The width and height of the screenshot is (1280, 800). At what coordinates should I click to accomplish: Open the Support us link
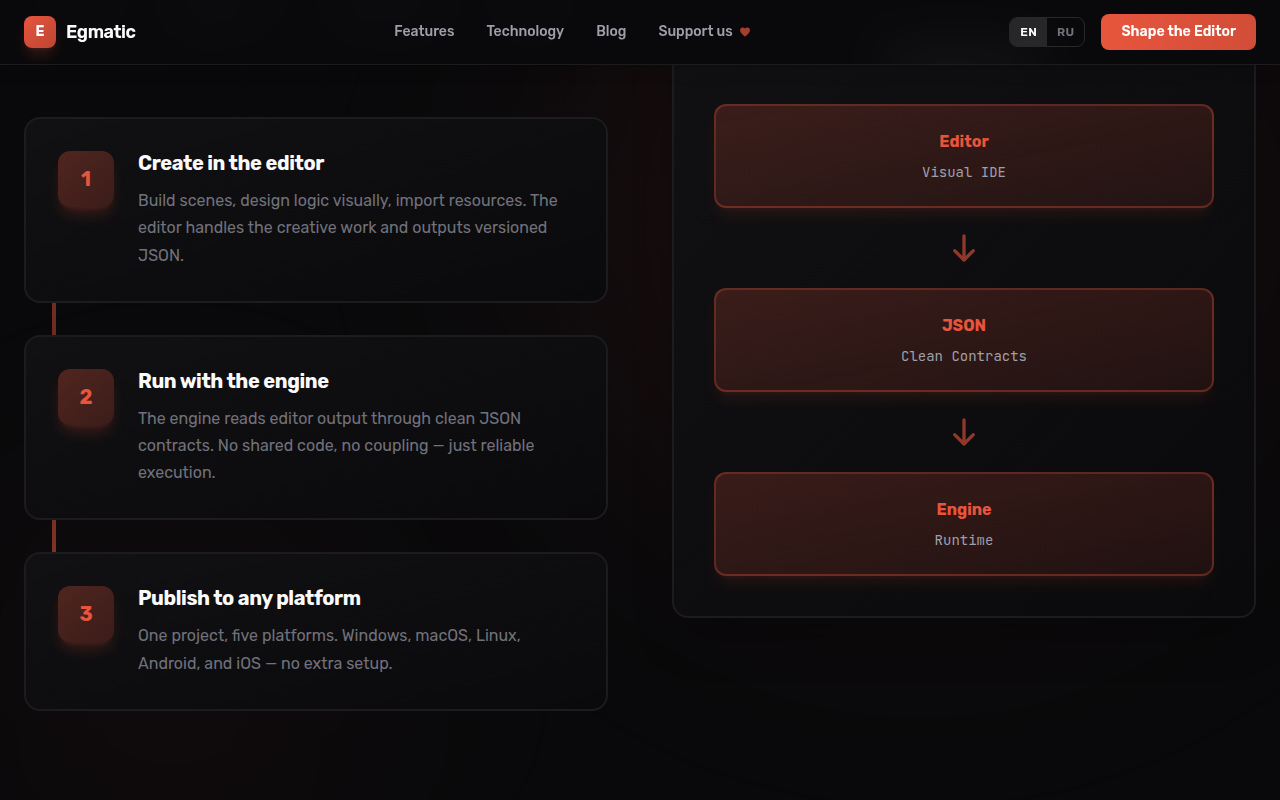pyautogui.click(x=704, y=31)
